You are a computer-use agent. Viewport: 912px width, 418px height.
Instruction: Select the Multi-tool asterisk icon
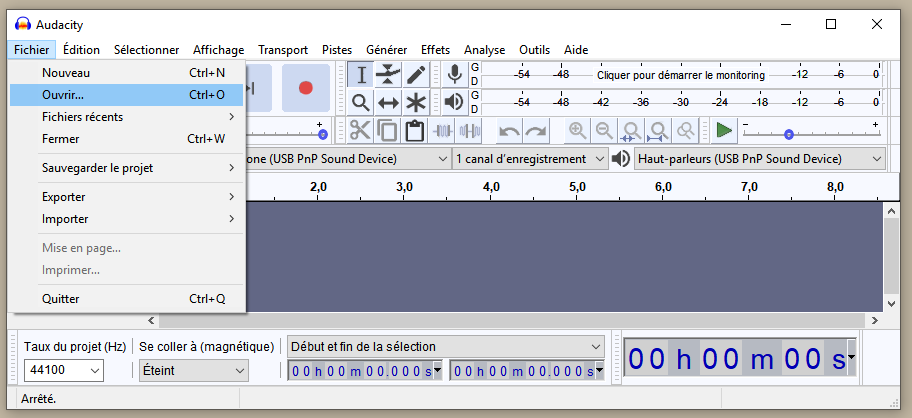pyautogui.click(x=415, y=103)
